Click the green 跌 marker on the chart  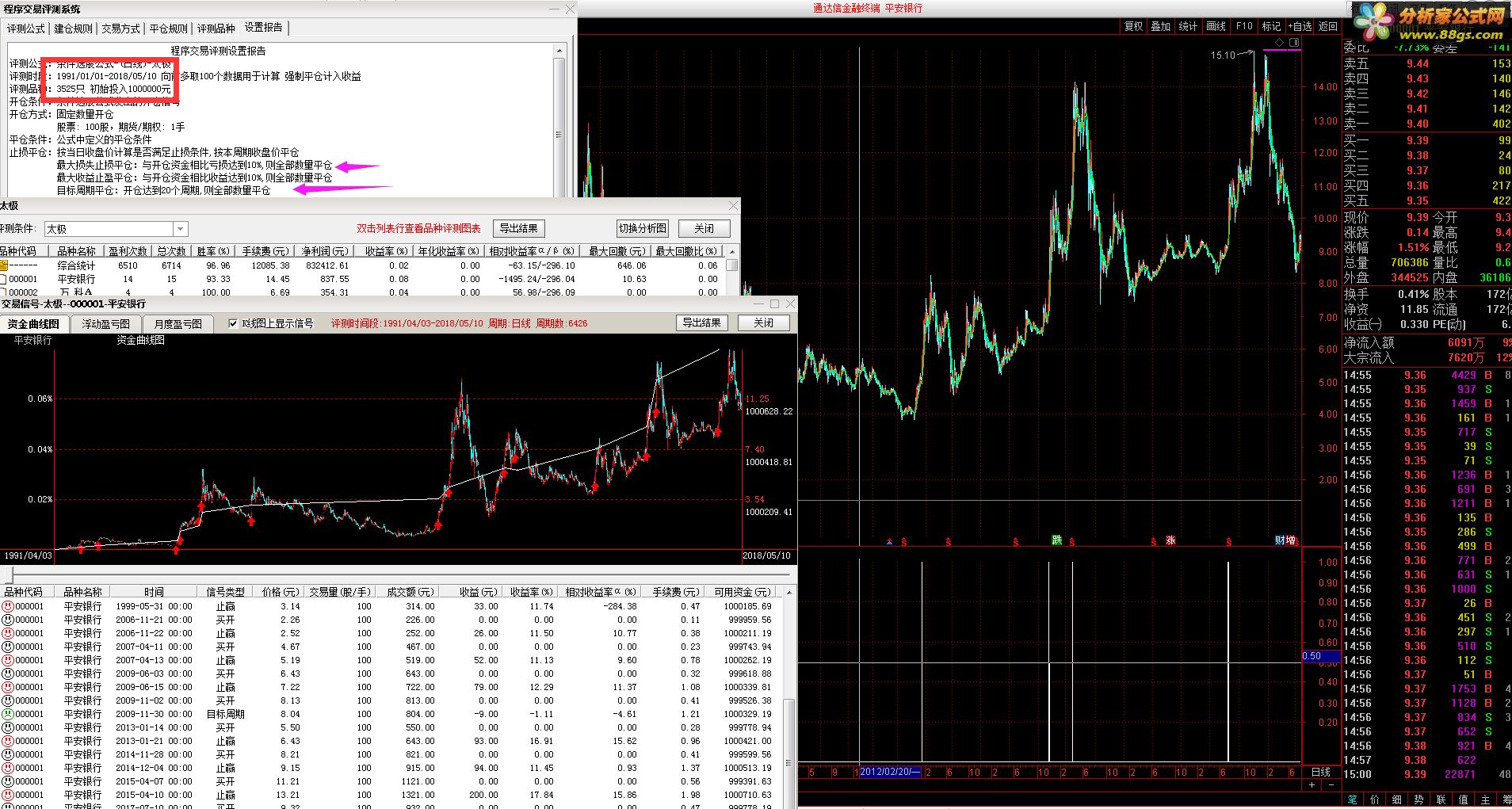click(1056, 540)
